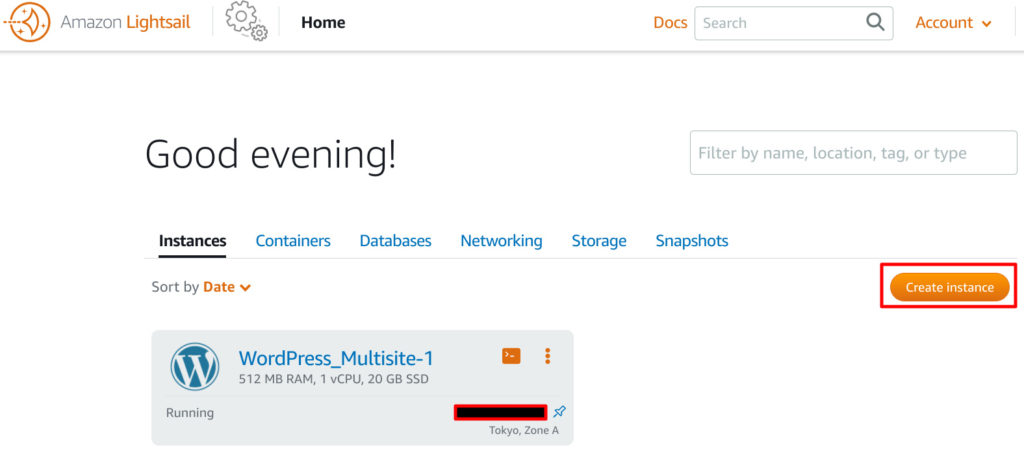Click the Amazon Lightsail brand text
1024x456 pixels.
pos(125,23)
